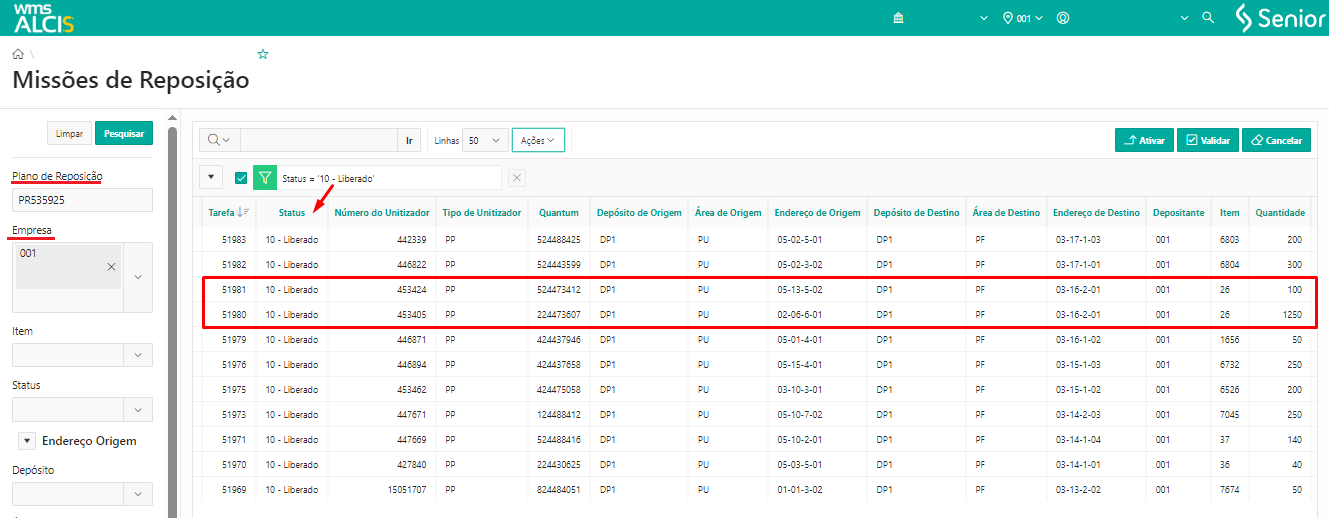
Task: Sort by the Tarefa column header
Action: pyautogui.click(x=222, y=213)
